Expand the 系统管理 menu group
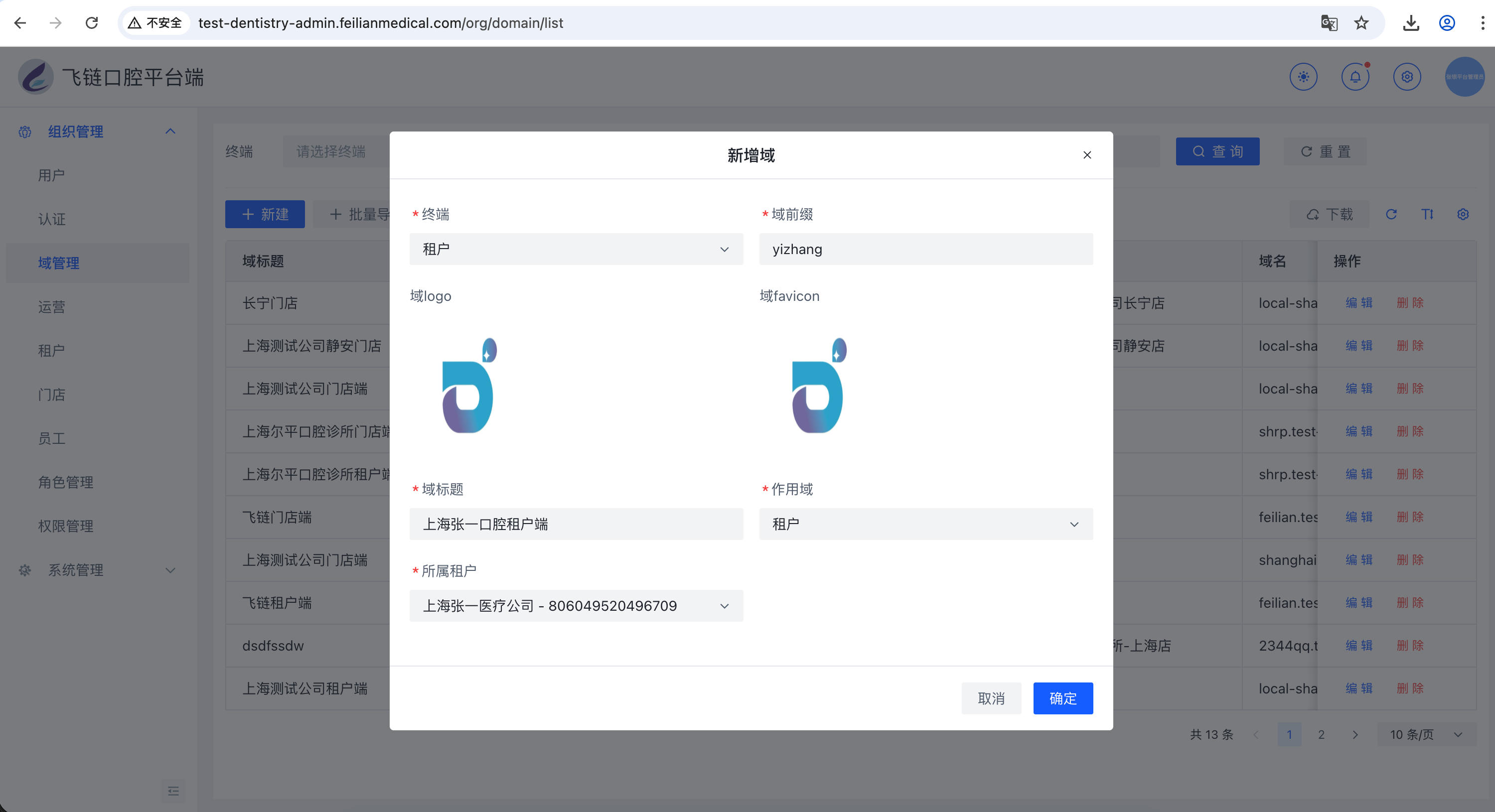1495x812 pixels. point(98,570)
